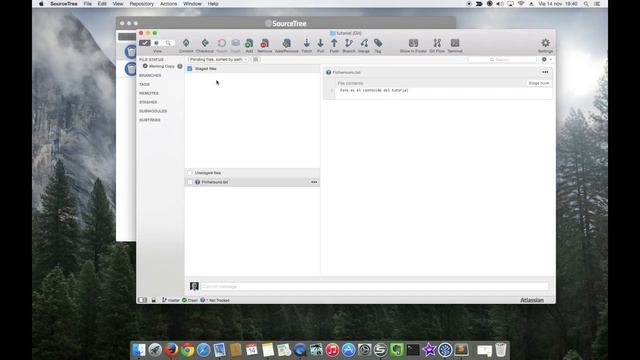This screenshot has height=360, width=640.
Task: Toggle the Staged files checkbox
Action: click(190, 69)
